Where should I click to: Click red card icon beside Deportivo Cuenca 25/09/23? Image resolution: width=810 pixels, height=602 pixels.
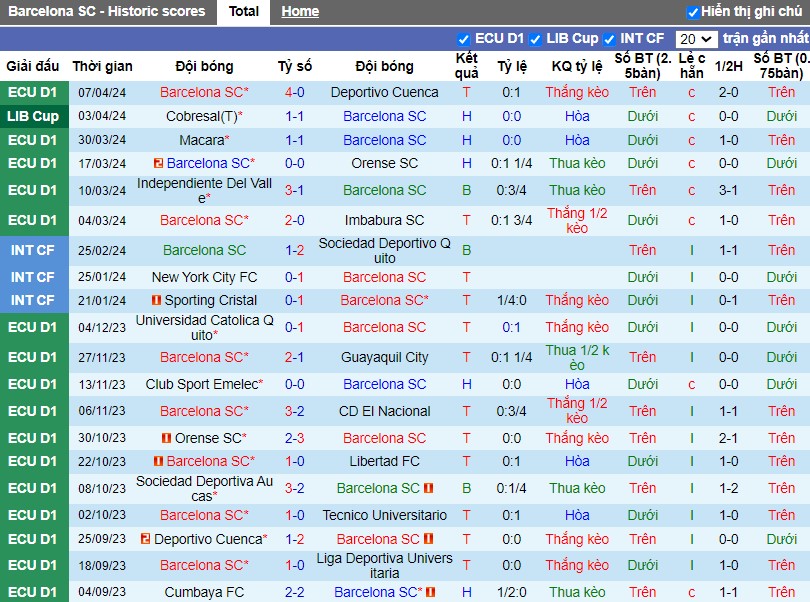point(145,539)
